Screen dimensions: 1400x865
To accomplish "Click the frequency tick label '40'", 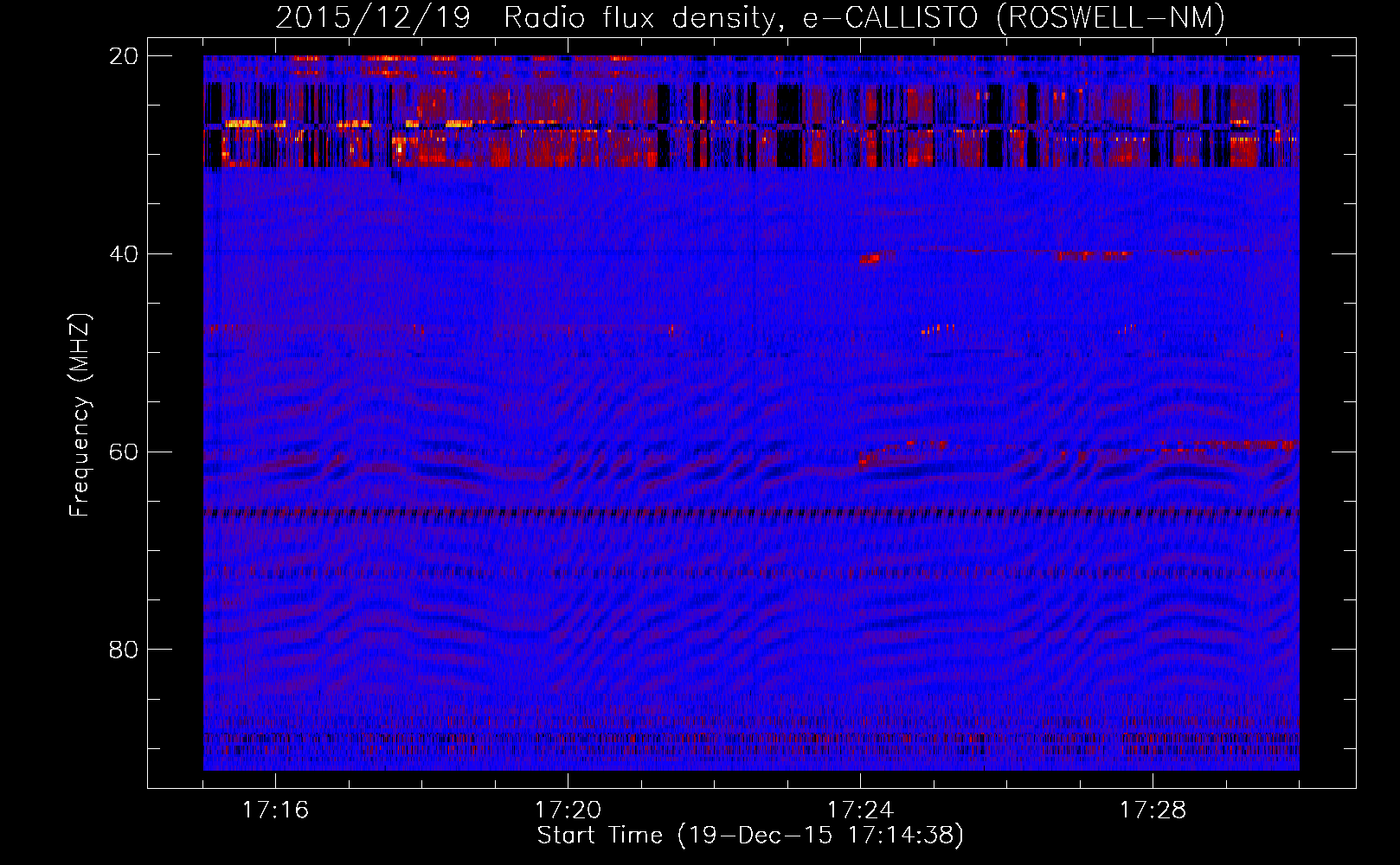I will click(125, 254).
